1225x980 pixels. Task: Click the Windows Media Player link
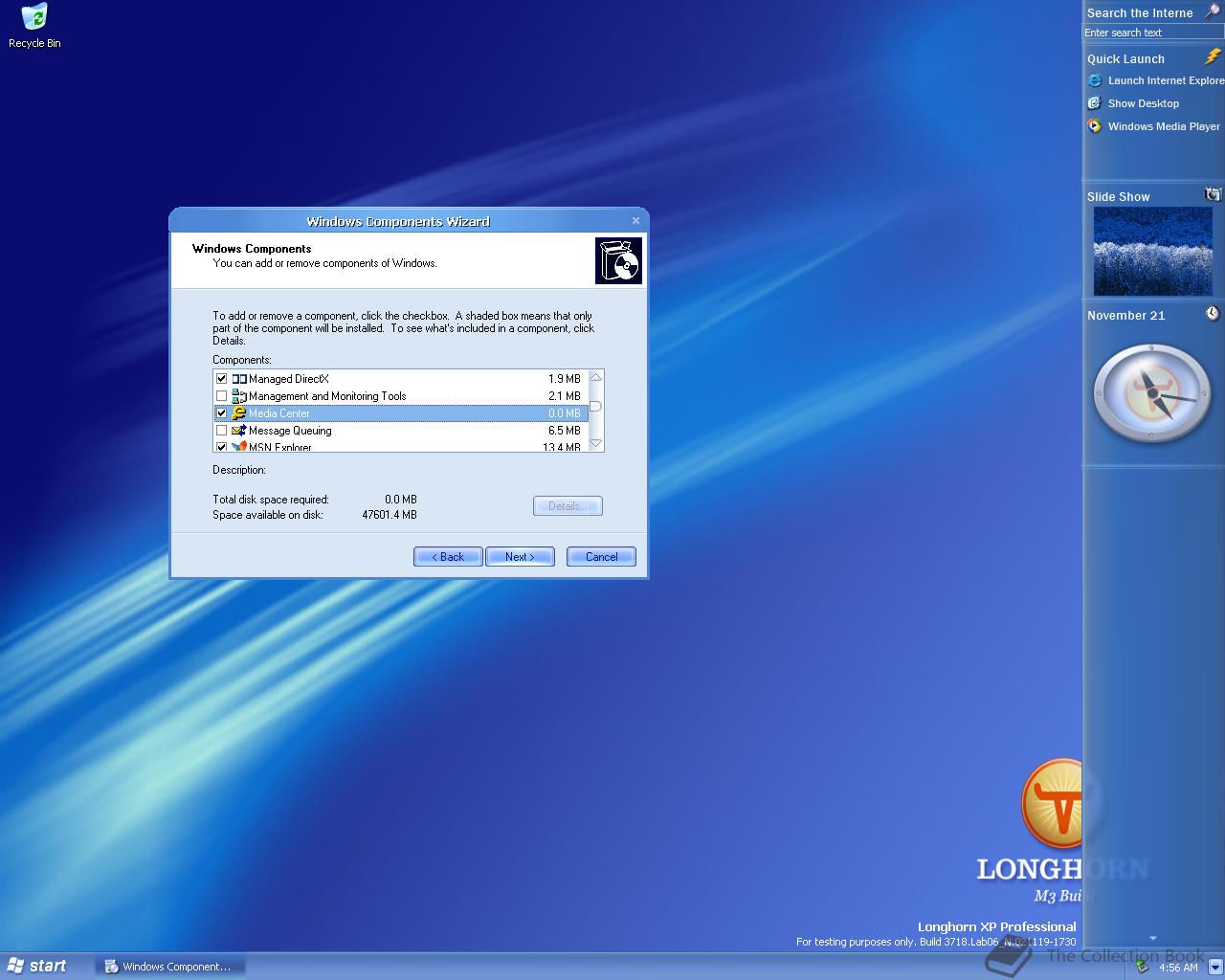(1164, 126)
